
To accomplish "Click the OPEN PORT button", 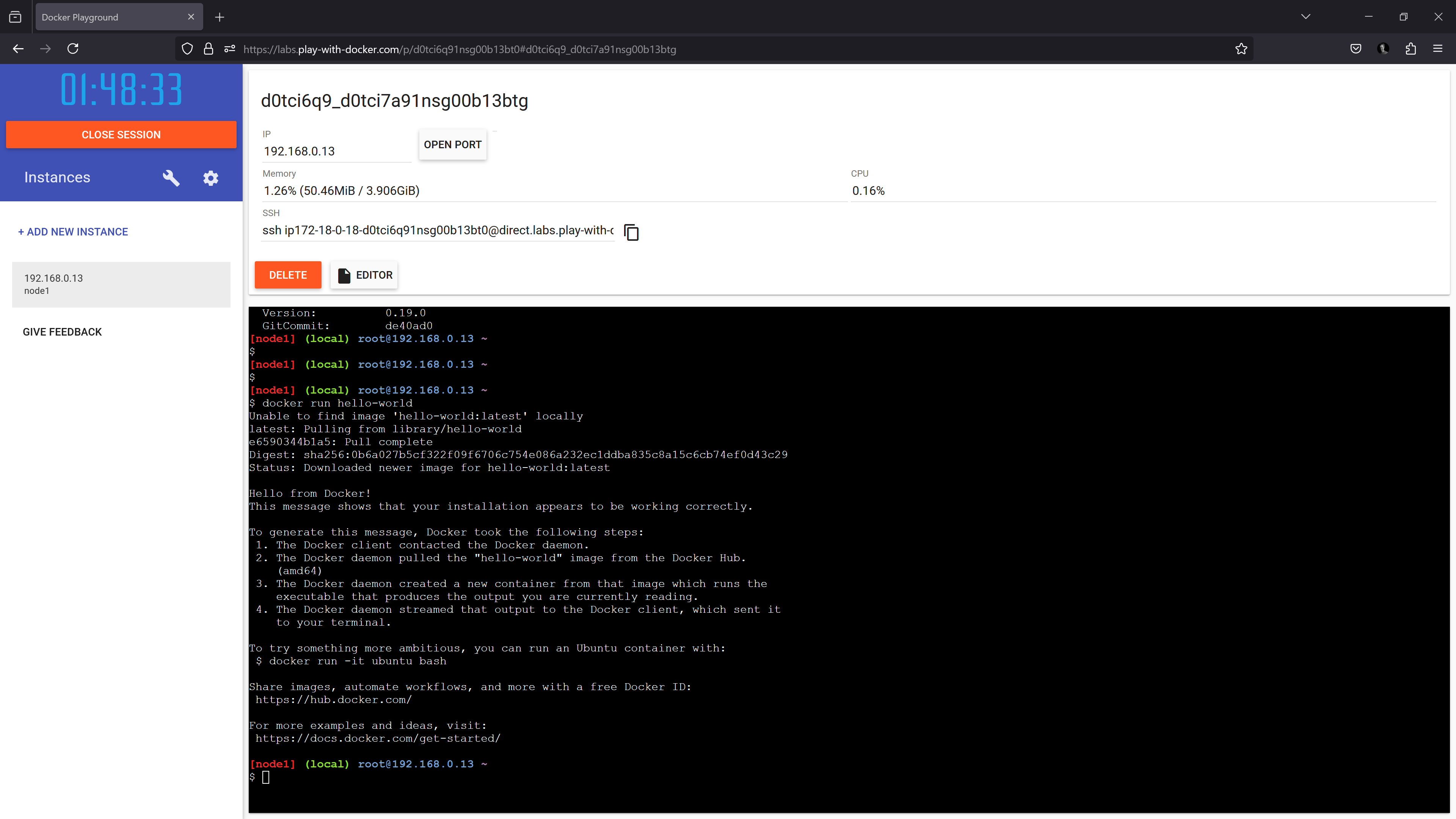I will 452,145.
